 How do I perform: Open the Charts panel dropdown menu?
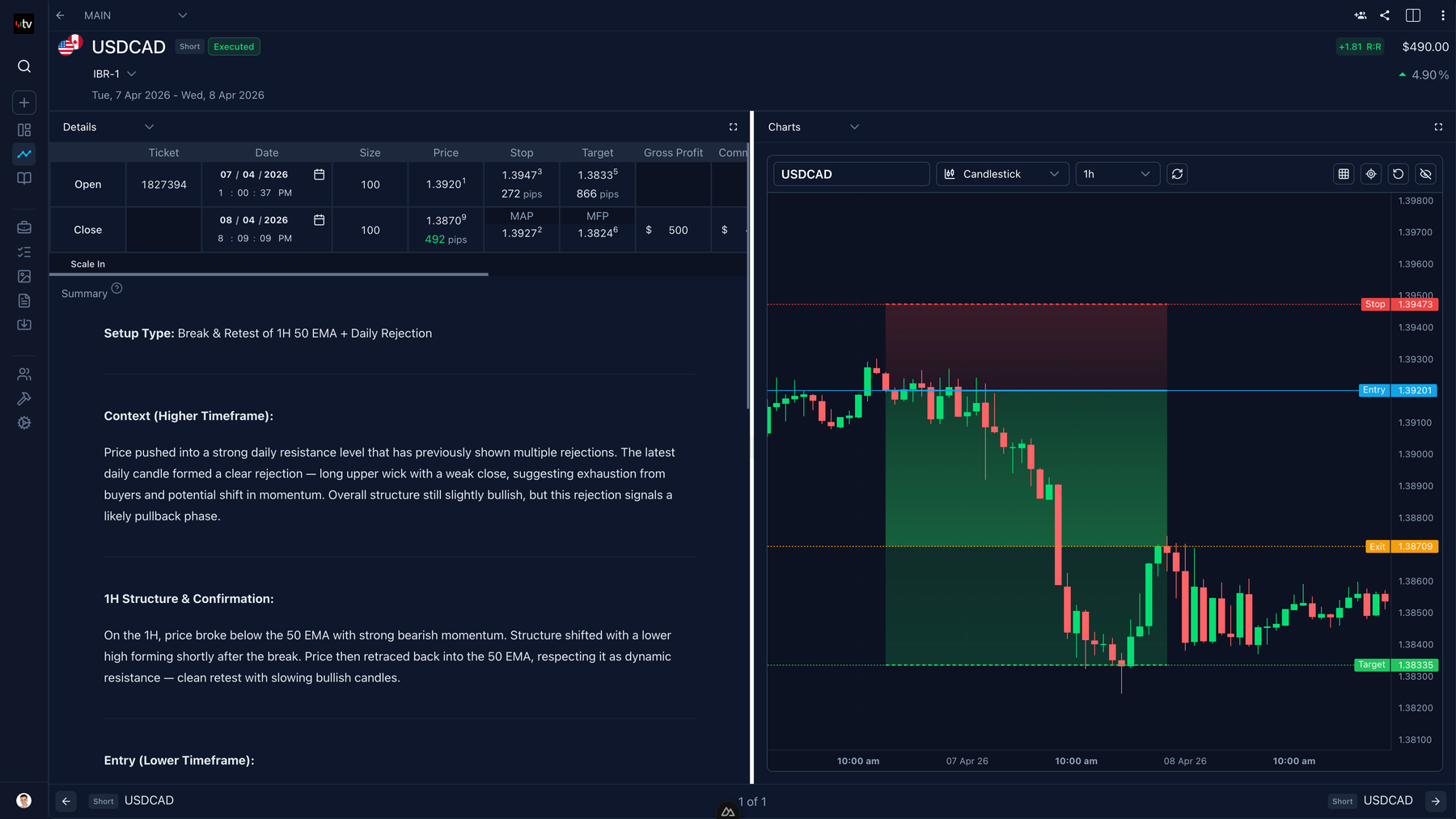click(x=854, y=126)
